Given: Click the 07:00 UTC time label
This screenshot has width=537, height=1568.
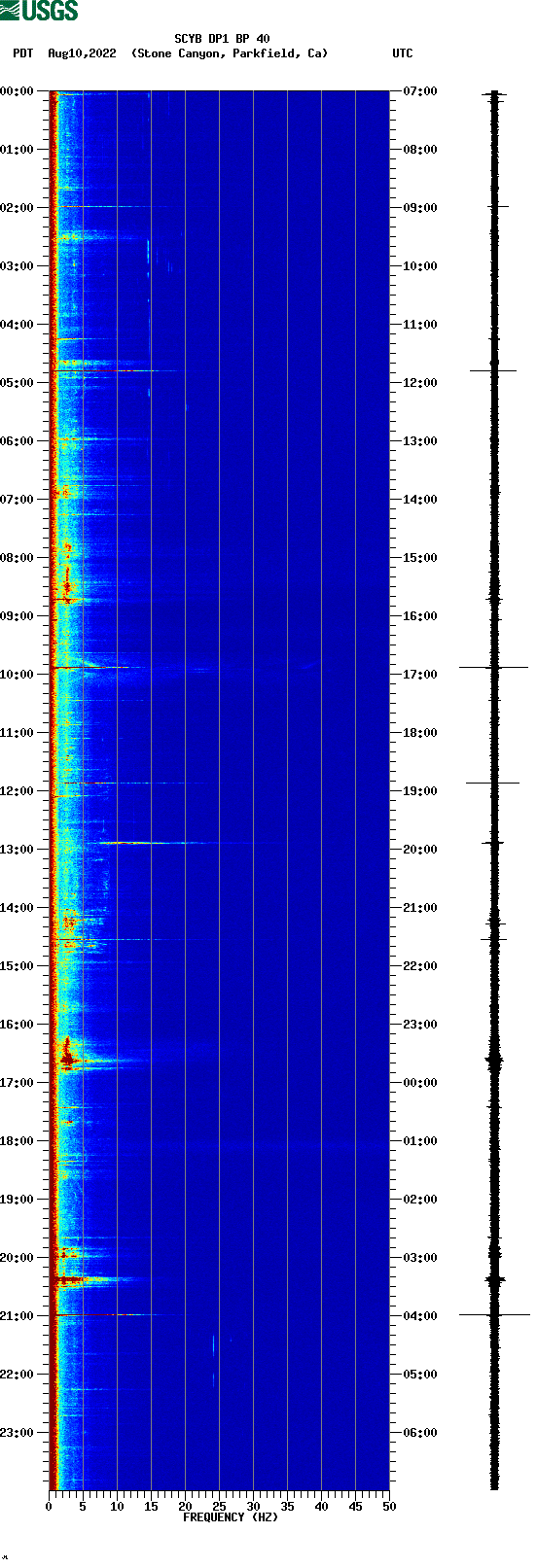Looking at the screenshot, I should pyautogui.click(x=420, y=91).
